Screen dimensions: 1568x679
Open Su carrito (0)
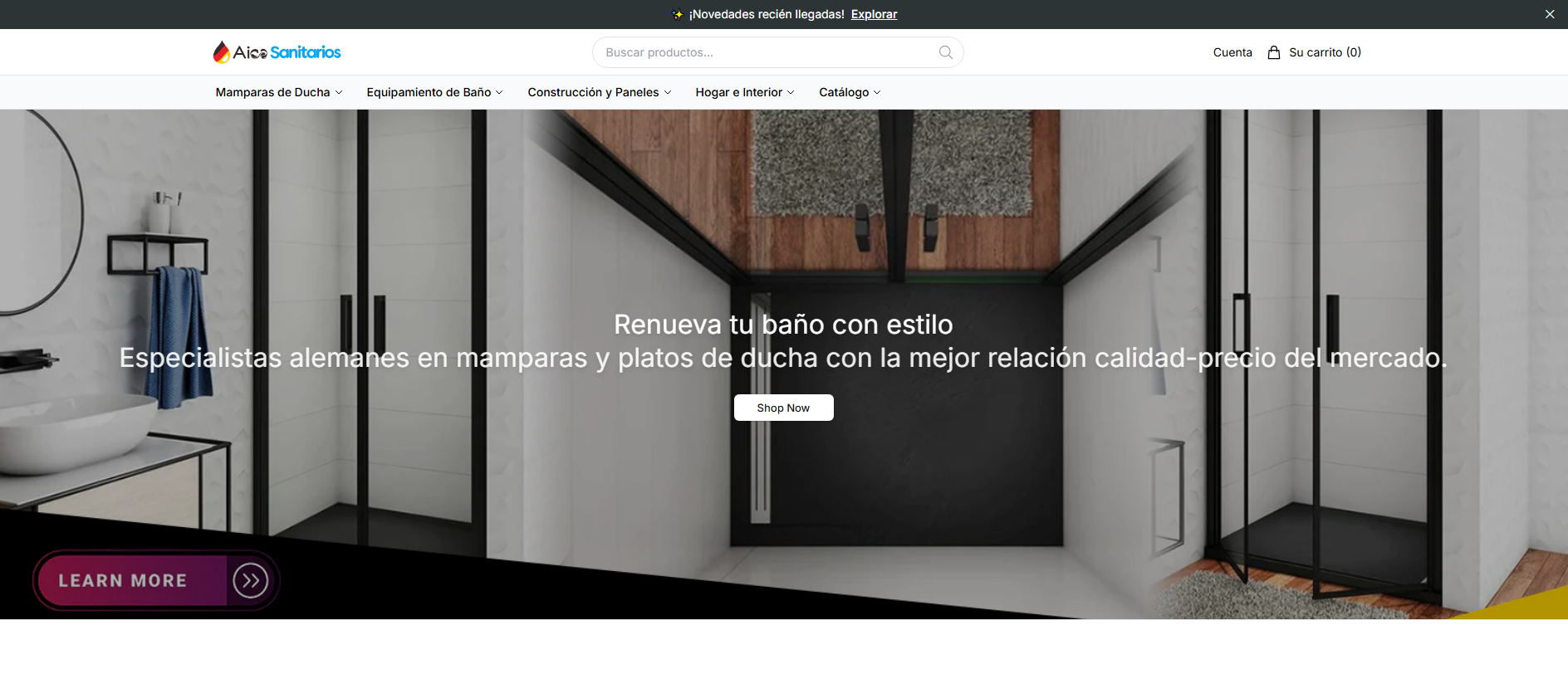(x=1325, y=52)
